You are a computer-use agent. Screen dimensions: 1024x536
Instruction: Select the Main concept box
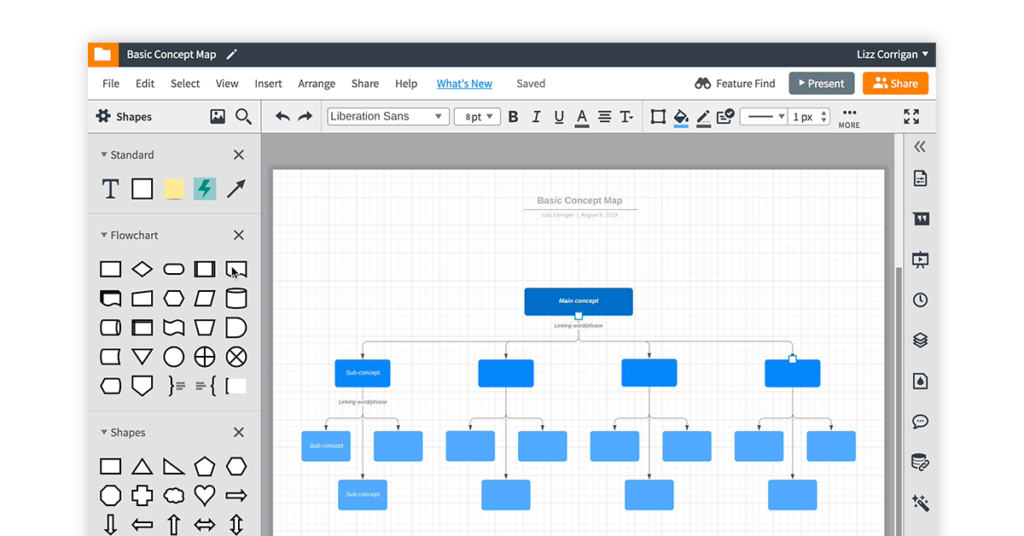click(x=578, y=302)
